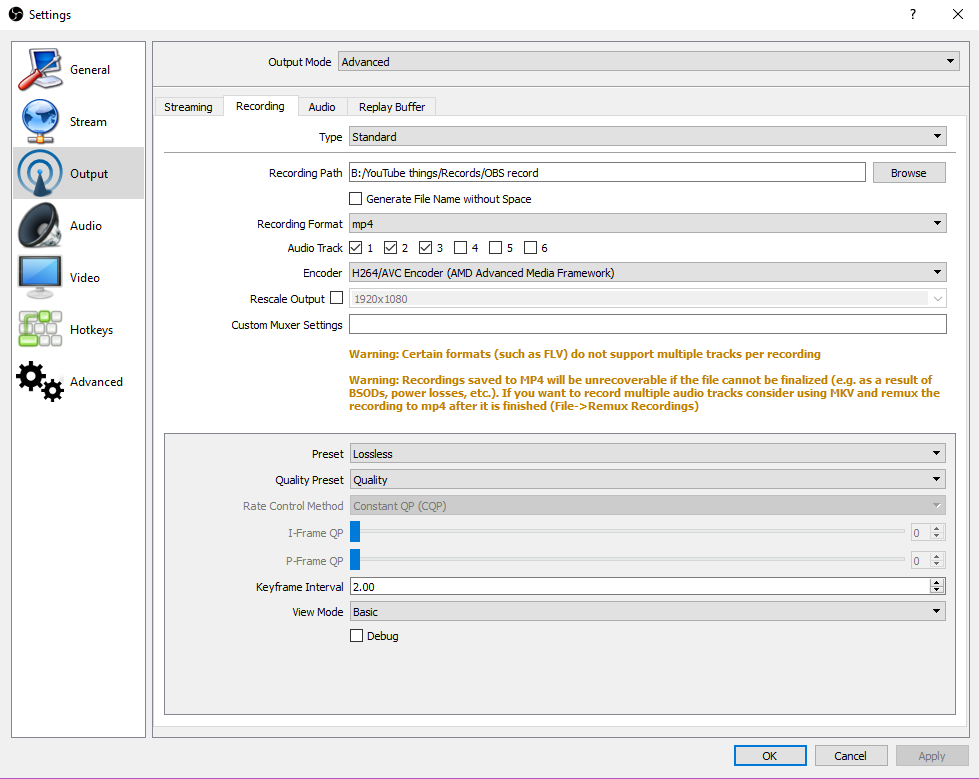
Task: Toggle the Debug checkbox
Action: [356, 635]
